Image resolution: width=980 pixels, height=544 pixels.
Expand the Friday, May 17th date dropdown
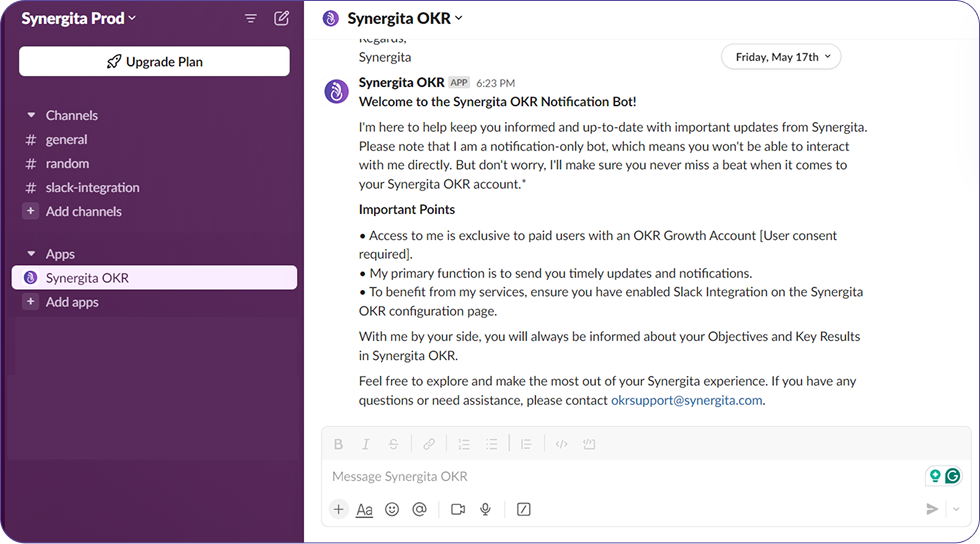click(x=781, y=57)
